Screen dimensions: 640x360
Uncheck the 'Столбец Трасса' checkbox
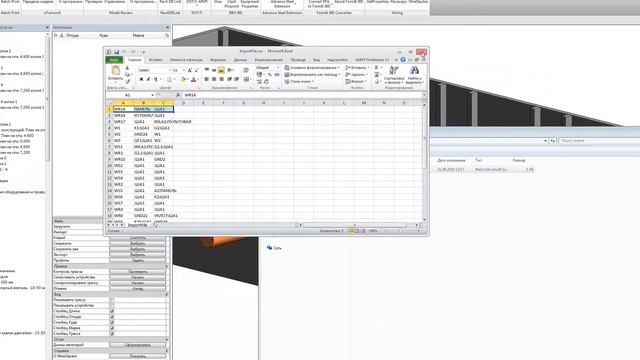tap(112, 334)
